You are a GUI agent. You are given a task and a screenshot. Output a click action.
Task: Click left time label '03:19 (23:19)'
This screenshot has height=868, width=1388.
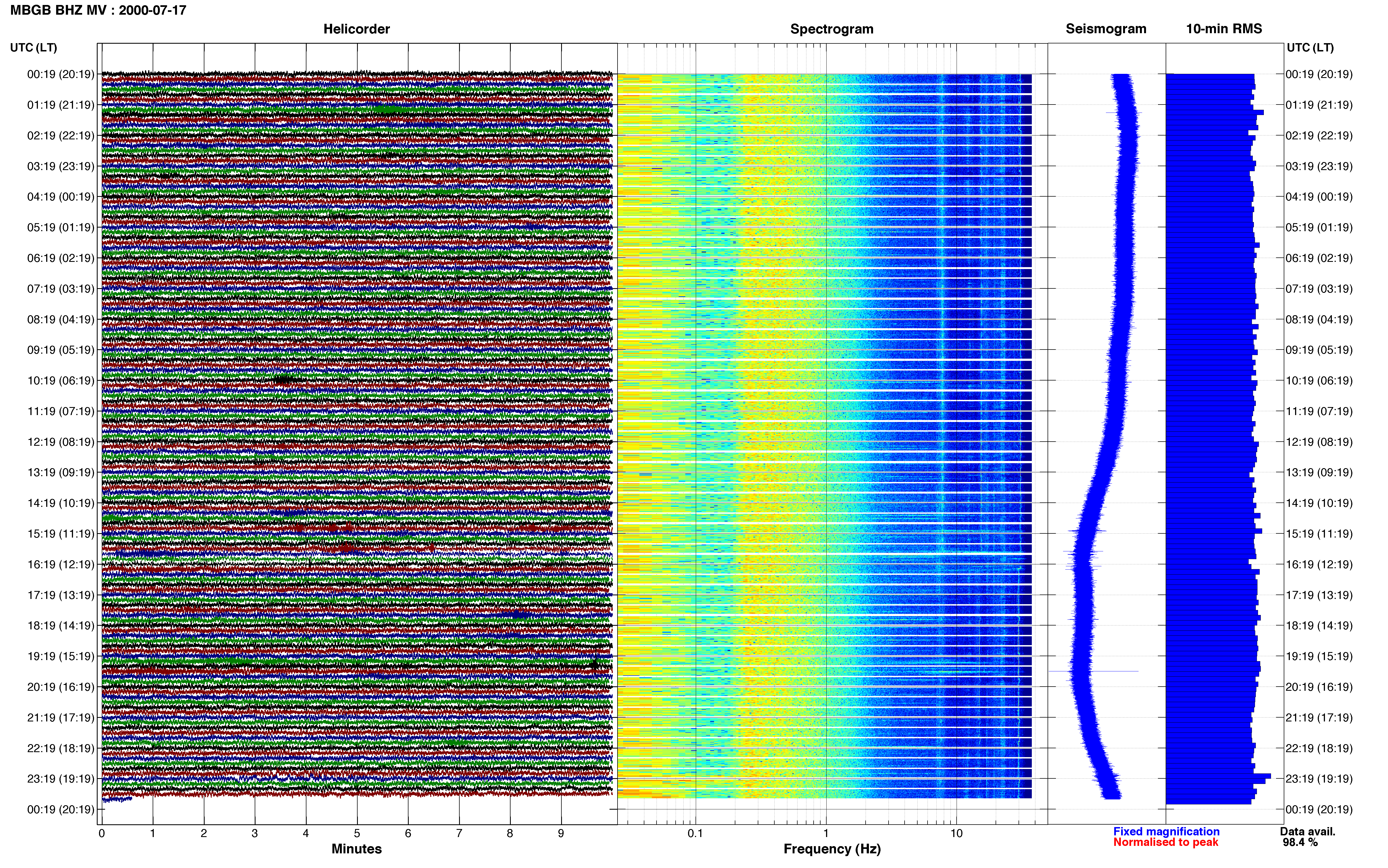tap(60, 166)
